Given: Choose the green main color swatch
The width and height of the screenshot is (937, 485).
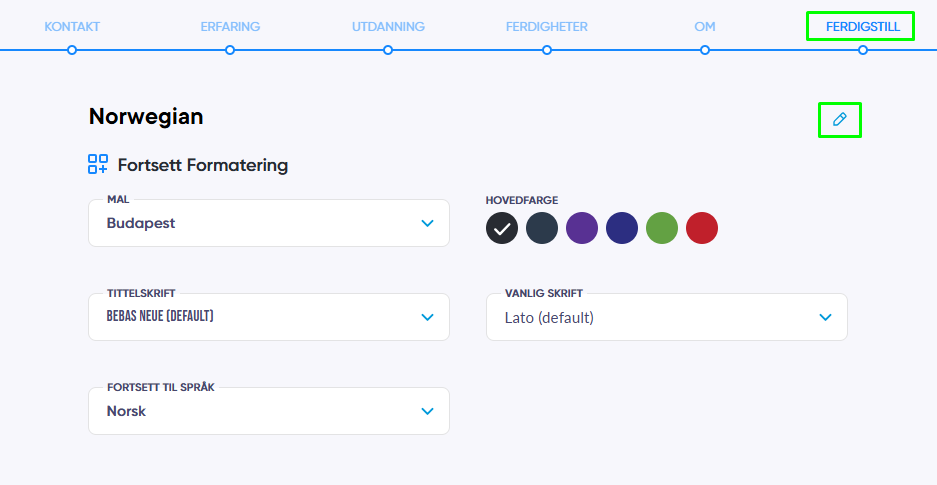Looking at the screenshot, I should 662,228.
